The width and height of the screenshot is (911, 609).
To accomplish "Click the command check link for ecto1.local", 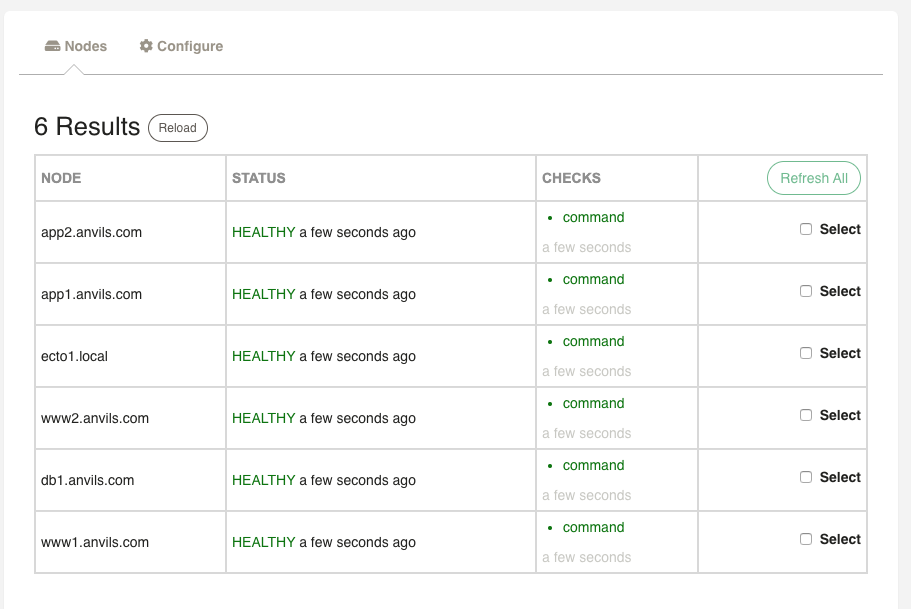I will click(593, 341).
